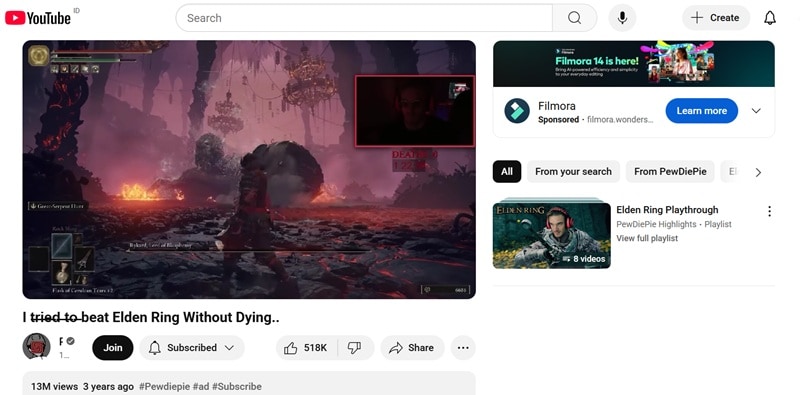Open the Elden Ring Playthrough title

[x=667, y=210]
